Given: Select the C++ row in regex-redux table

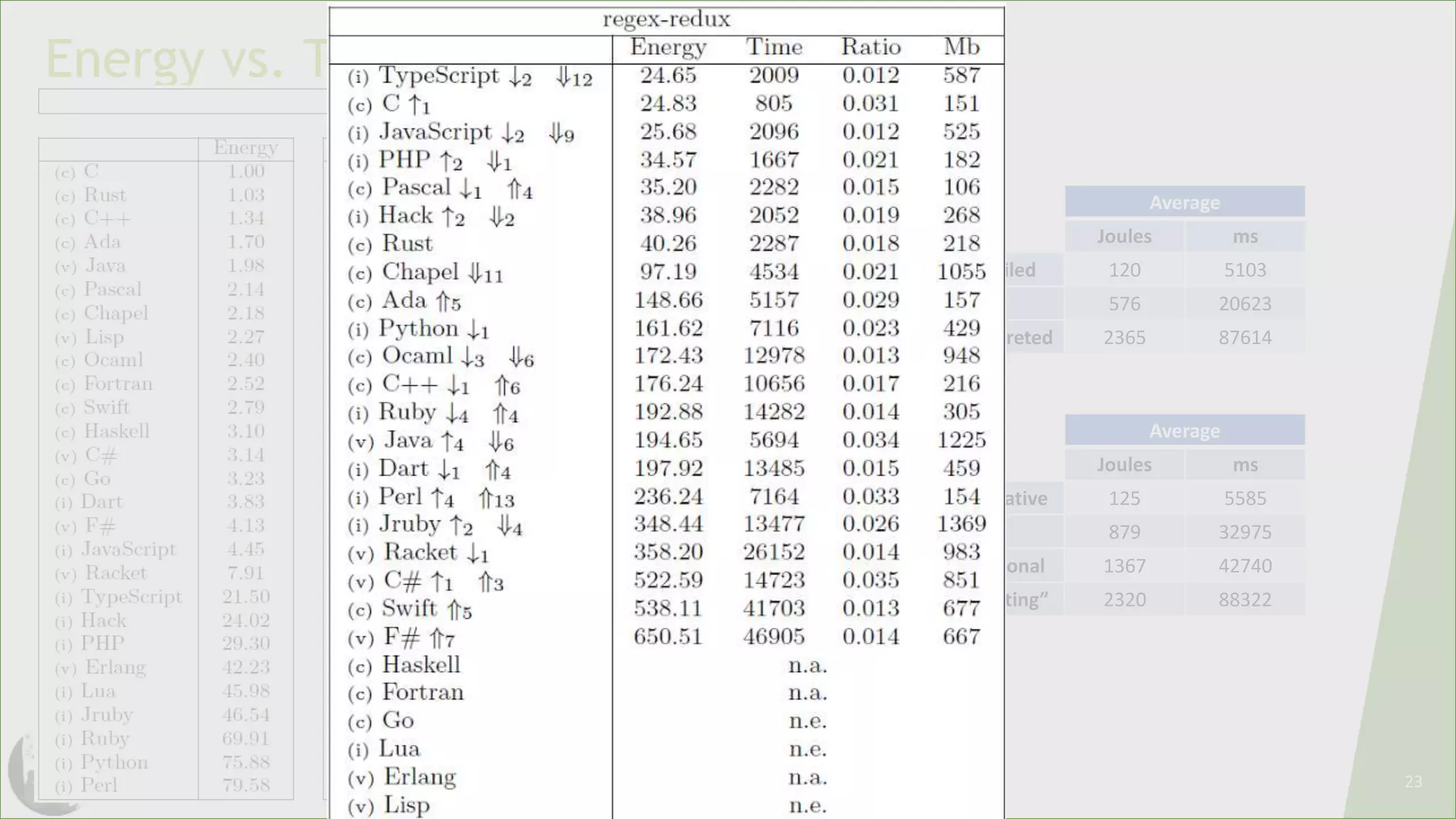Looking at the screenshot, I should click(x=666, y=385).
